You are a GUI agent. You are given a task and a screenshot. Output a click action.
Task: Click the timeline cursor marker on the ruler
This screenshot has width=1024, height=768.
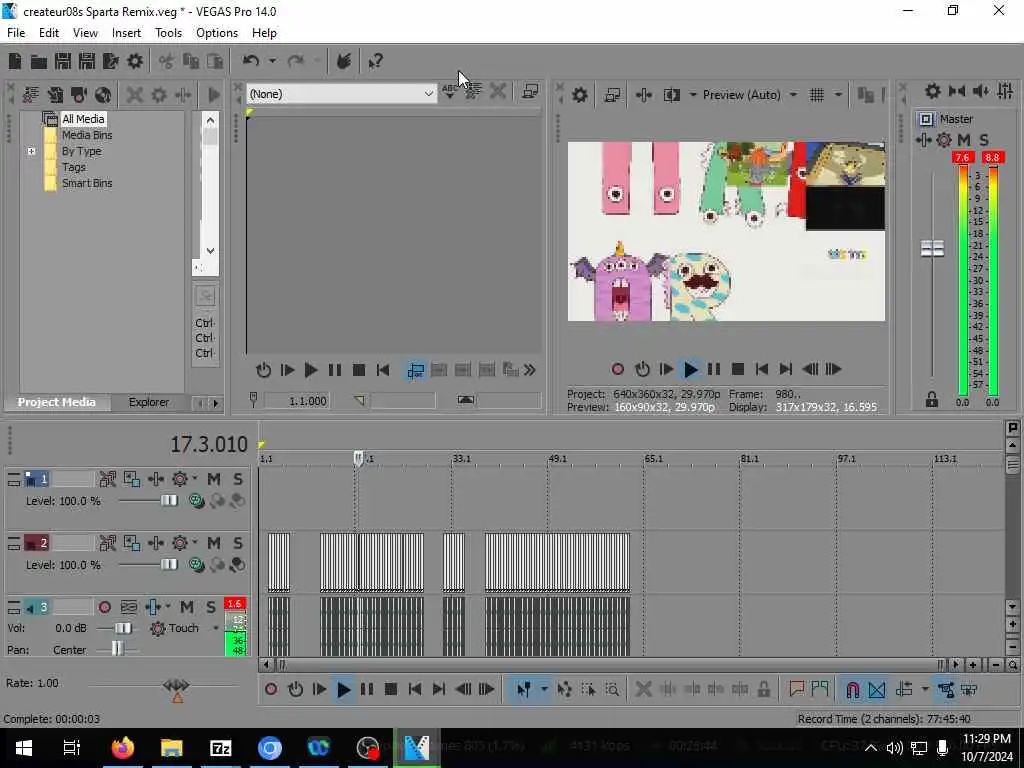click(358, 458)
